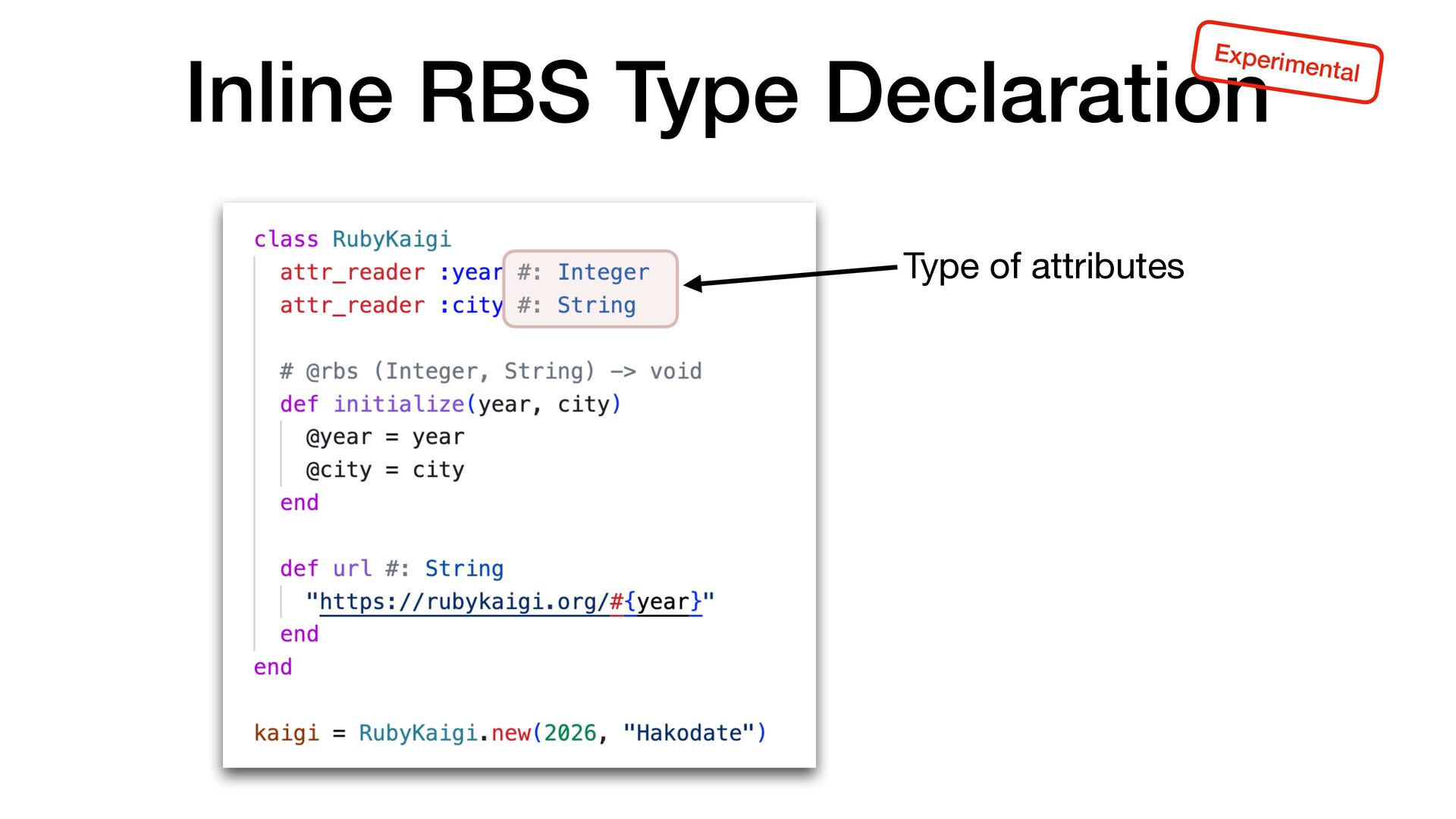Image resolution: width=1456 pixels, height=819 pixels.
Task: Click the #: Integer type annotation
Action: tap(583, 272)
